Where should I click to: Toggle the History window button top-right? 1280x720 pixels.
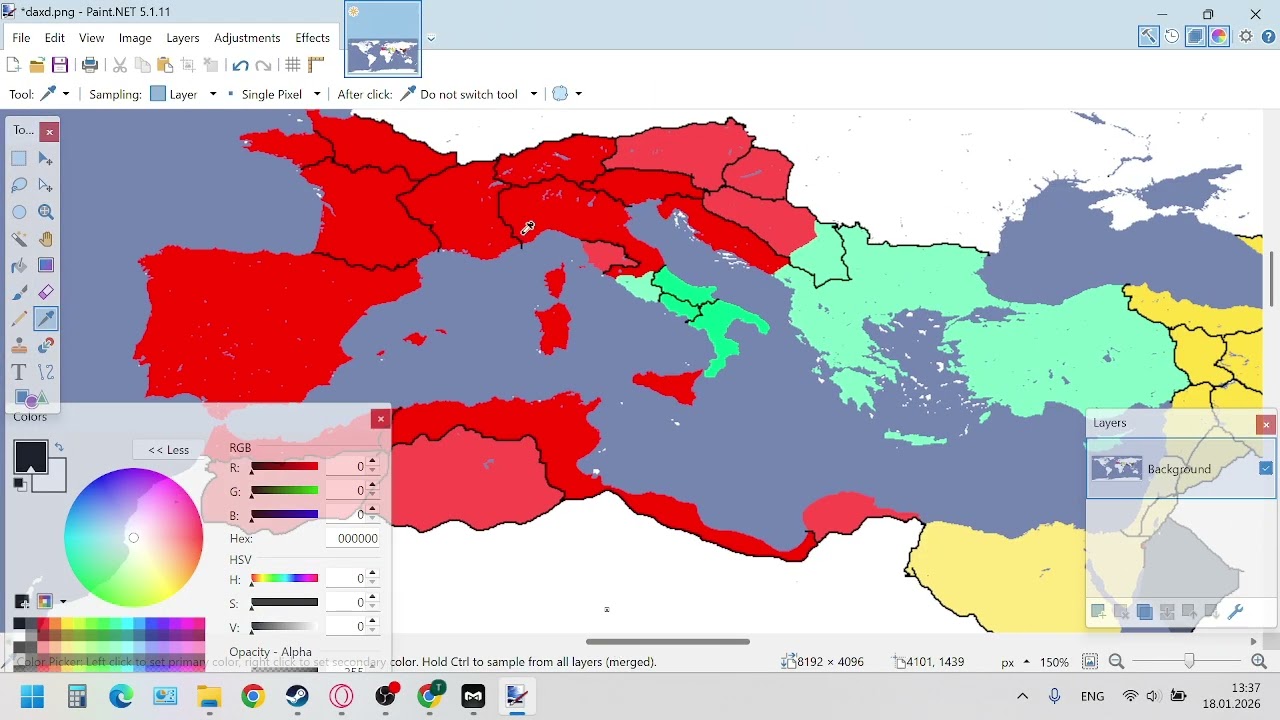(1172, 37)
